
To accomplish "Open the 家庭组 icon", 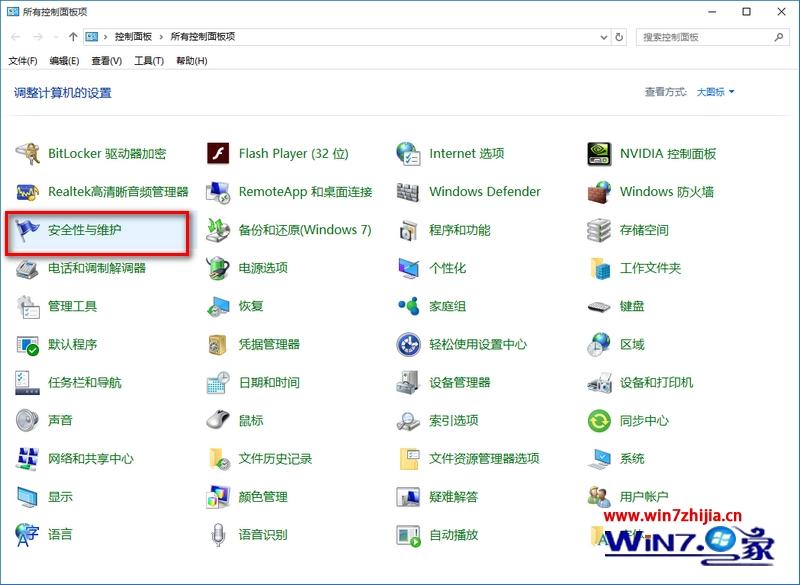I will [409, 306].
